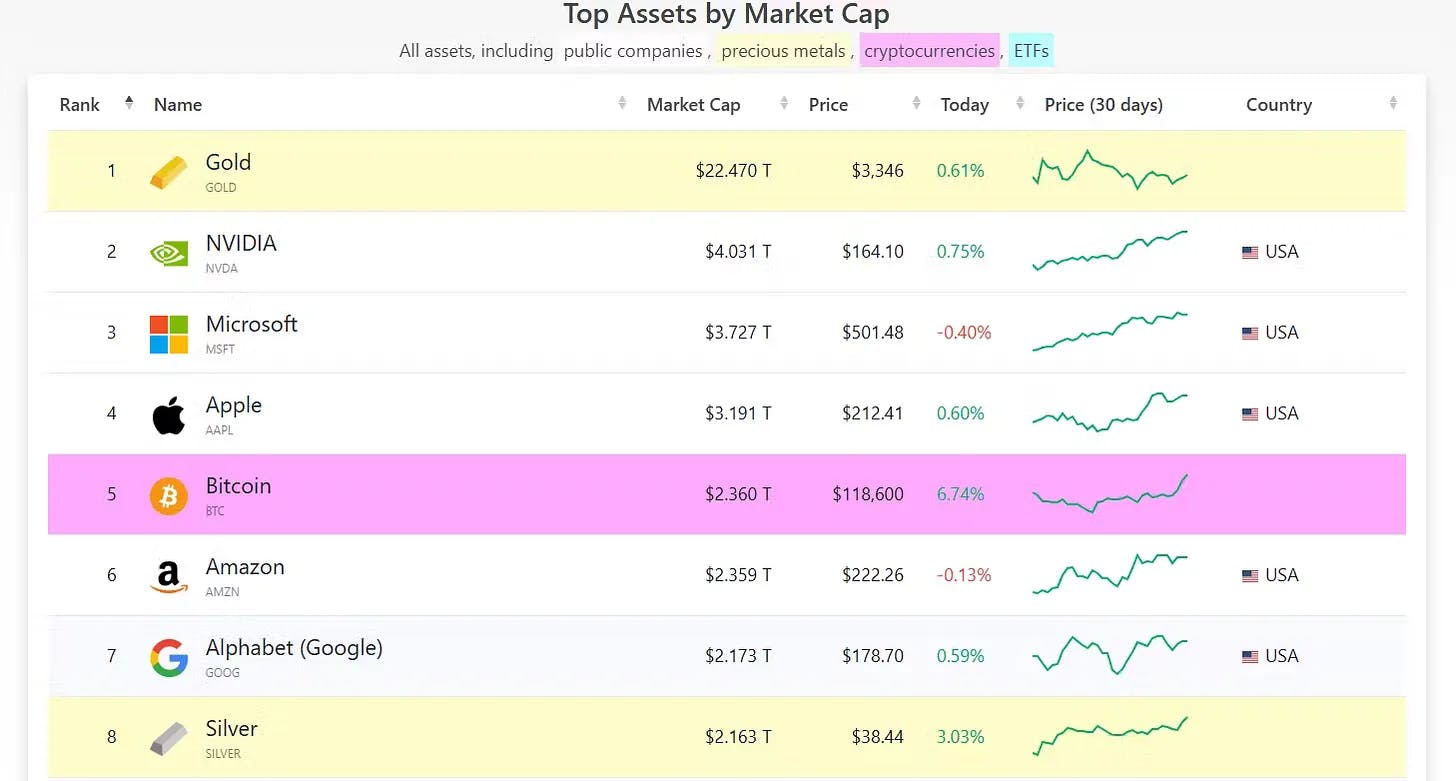Click the Amazon logo icon
The height and width of the screenshot is (781, 1456).
(168, 577)
